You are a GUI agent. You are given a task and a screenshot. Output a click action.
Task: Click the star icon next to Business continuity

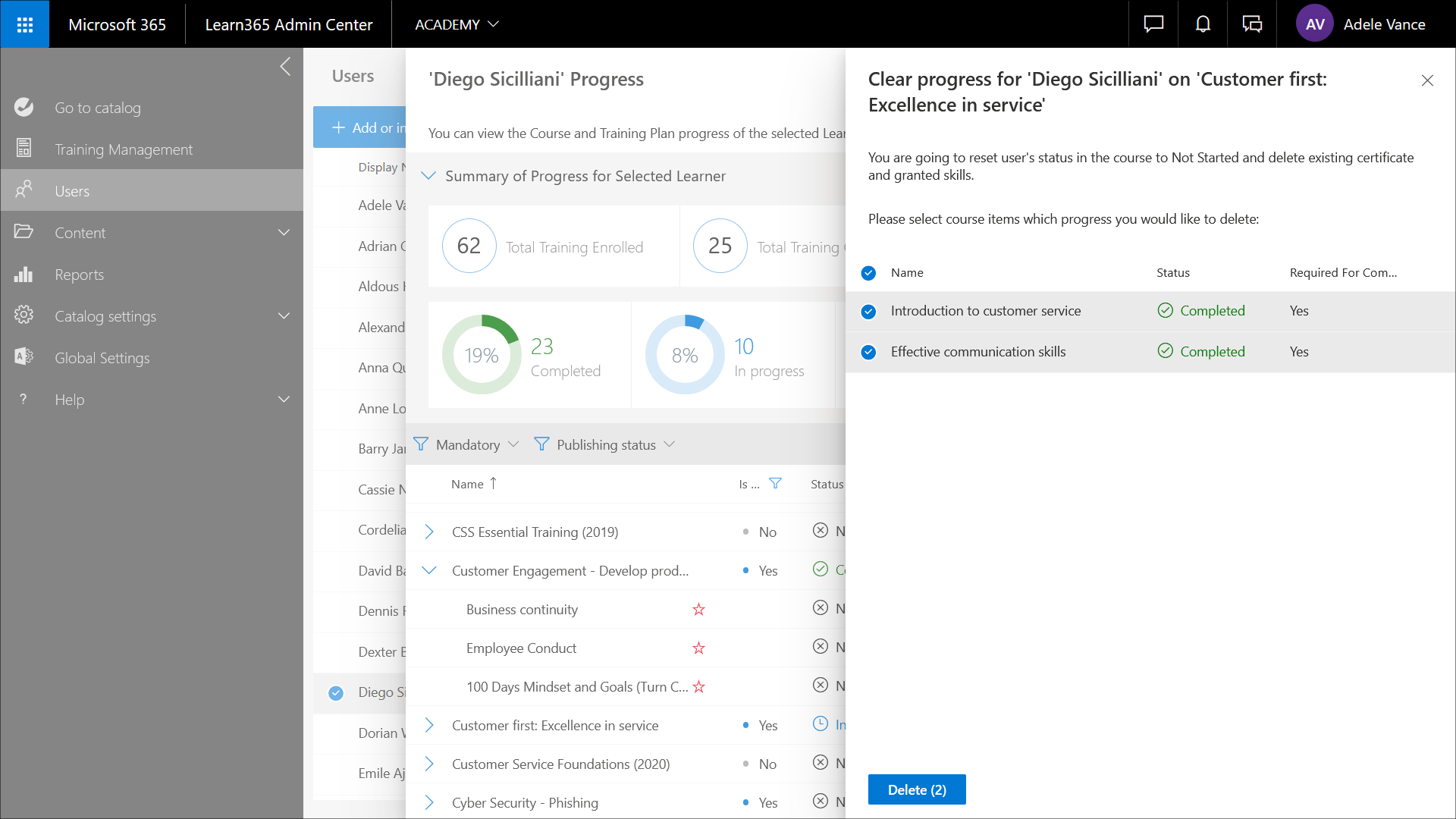click(x=698, y=610)
